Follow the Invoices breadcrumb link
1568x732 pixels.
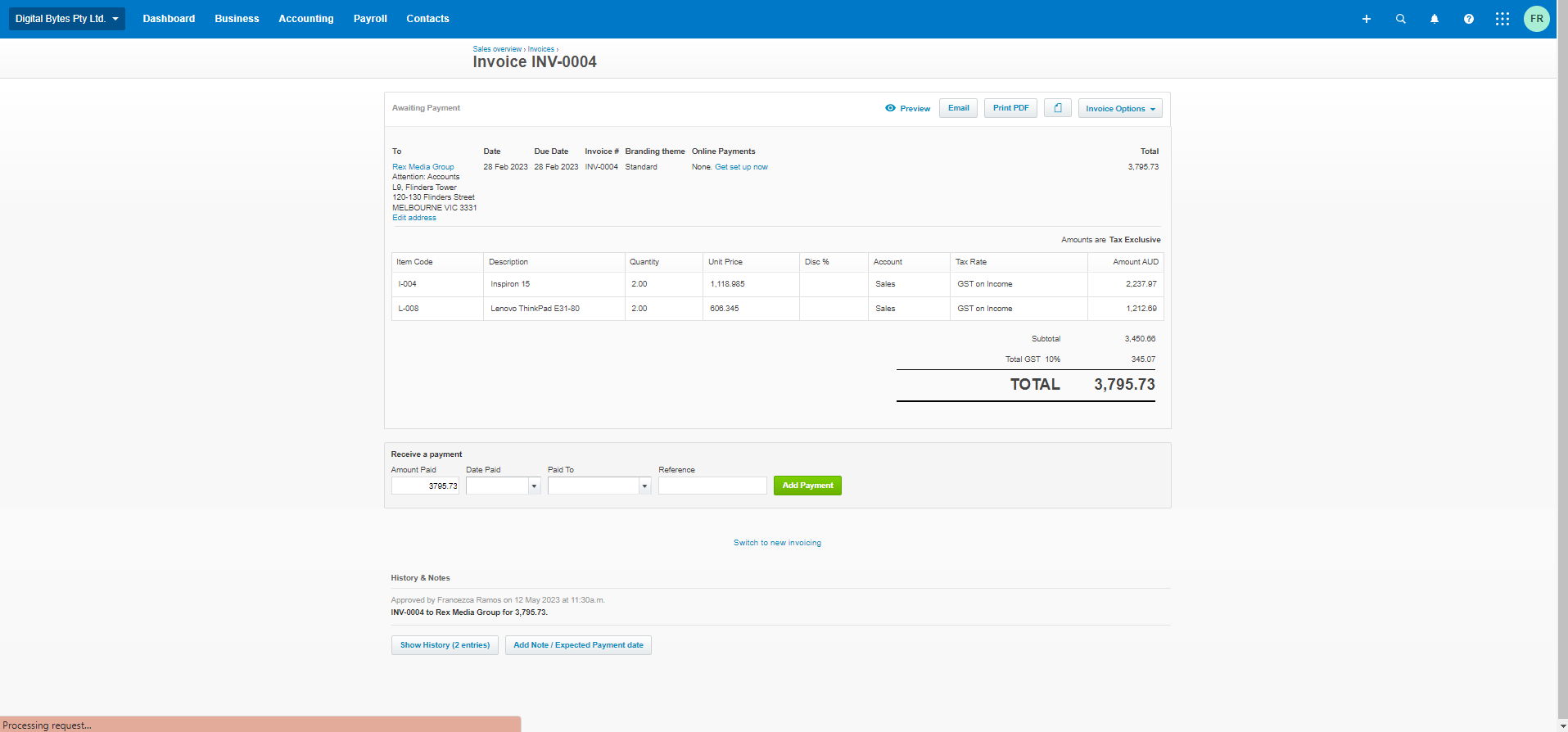click(540, 49)
